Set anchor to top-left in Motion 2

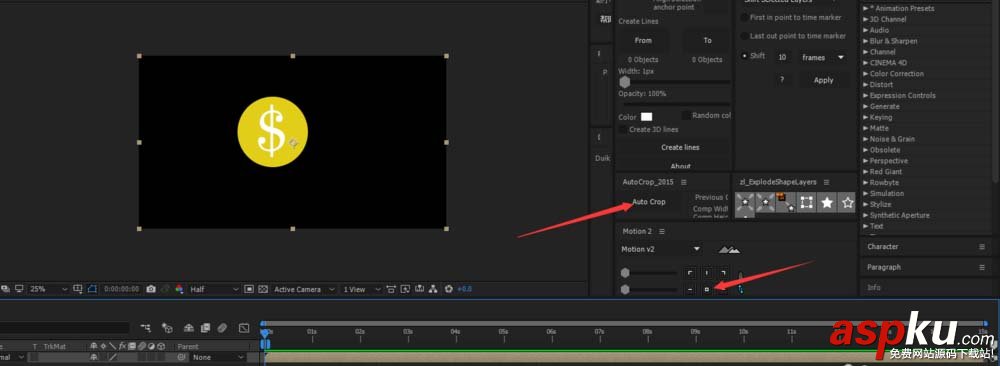click(691, 273)
